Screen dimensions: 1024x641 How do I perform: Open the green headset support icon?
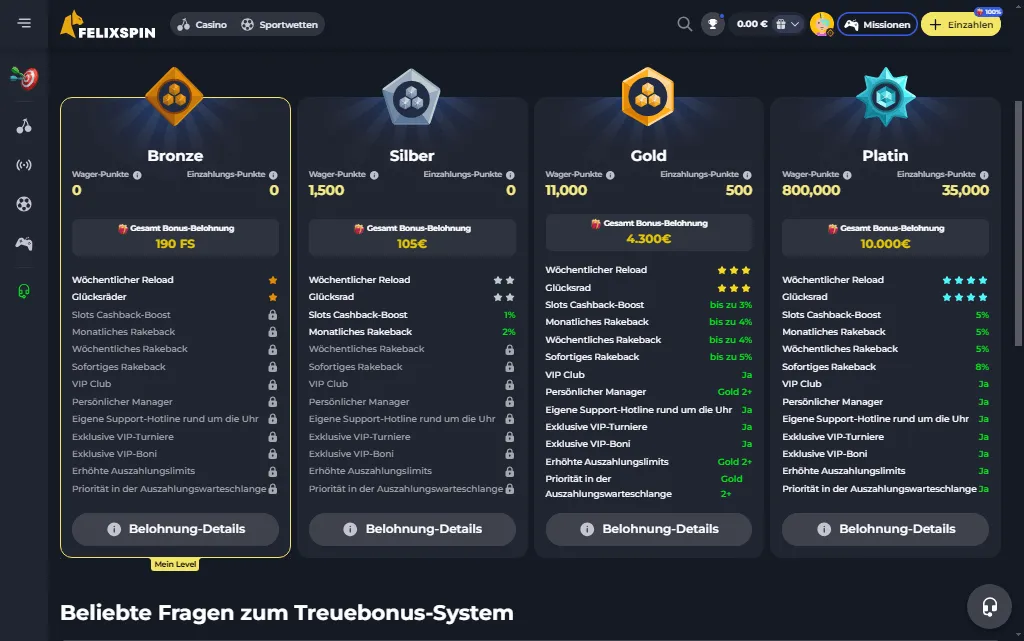pyautogui.click(x=23, y=291)
